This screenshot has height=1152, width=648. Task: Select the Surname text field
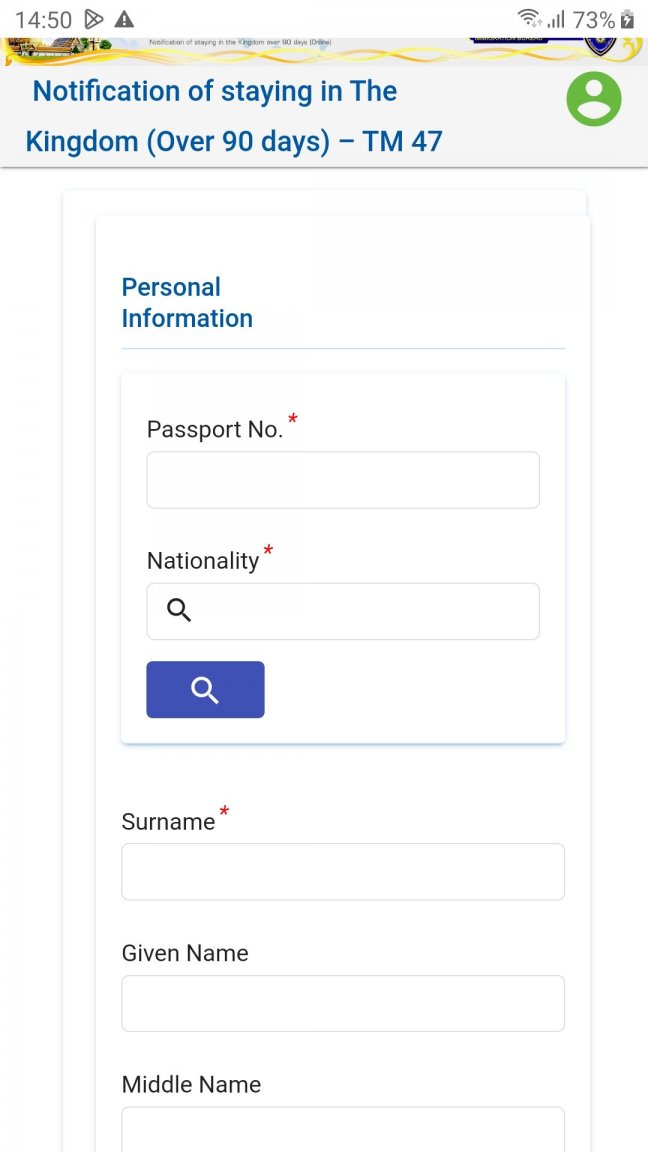(343, 871)
